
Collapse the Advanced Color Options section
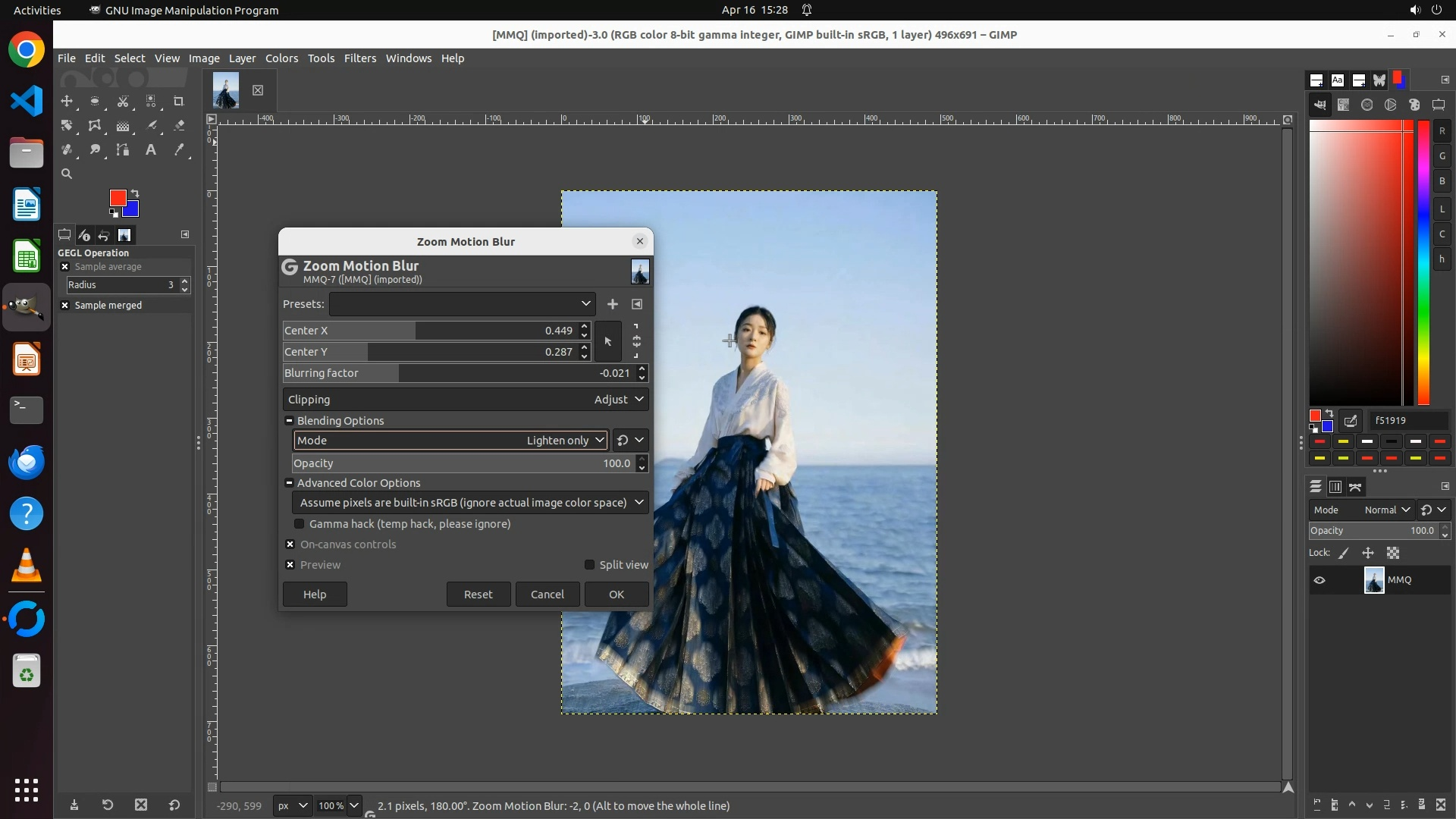[289, 483]
